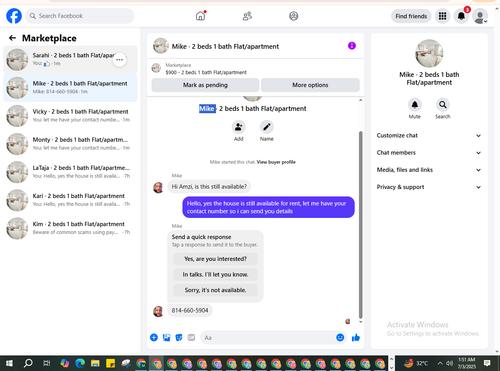Focus the Search Facebook box

click(x=80, y=16)
